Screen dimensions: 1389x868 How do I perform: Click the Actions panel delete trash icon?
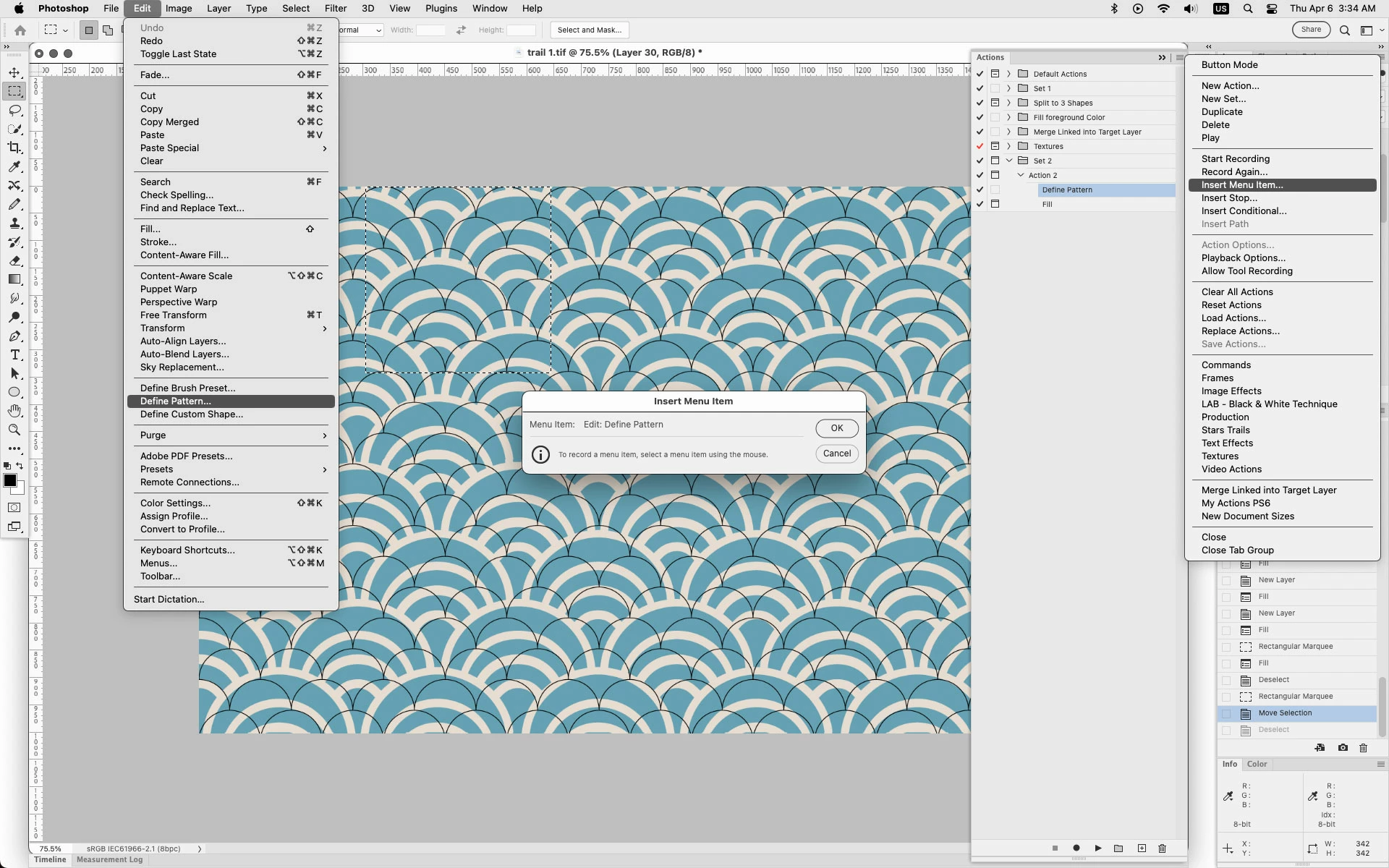tap(1163, 848)
